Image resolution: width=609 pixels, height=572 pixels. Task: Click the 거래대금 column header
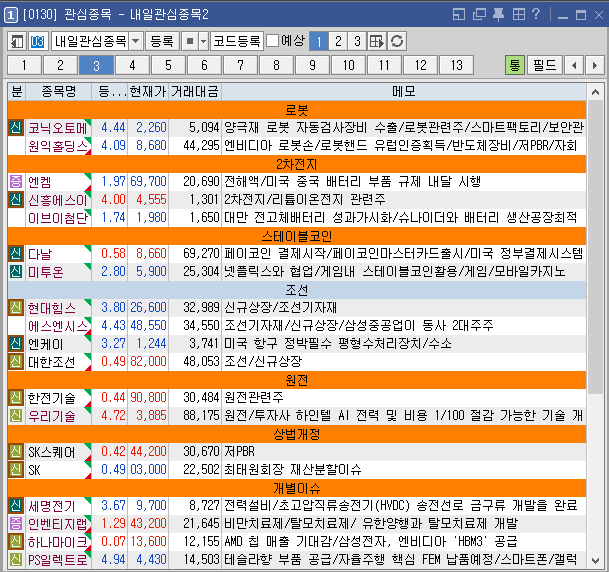[x=195, y=92]
